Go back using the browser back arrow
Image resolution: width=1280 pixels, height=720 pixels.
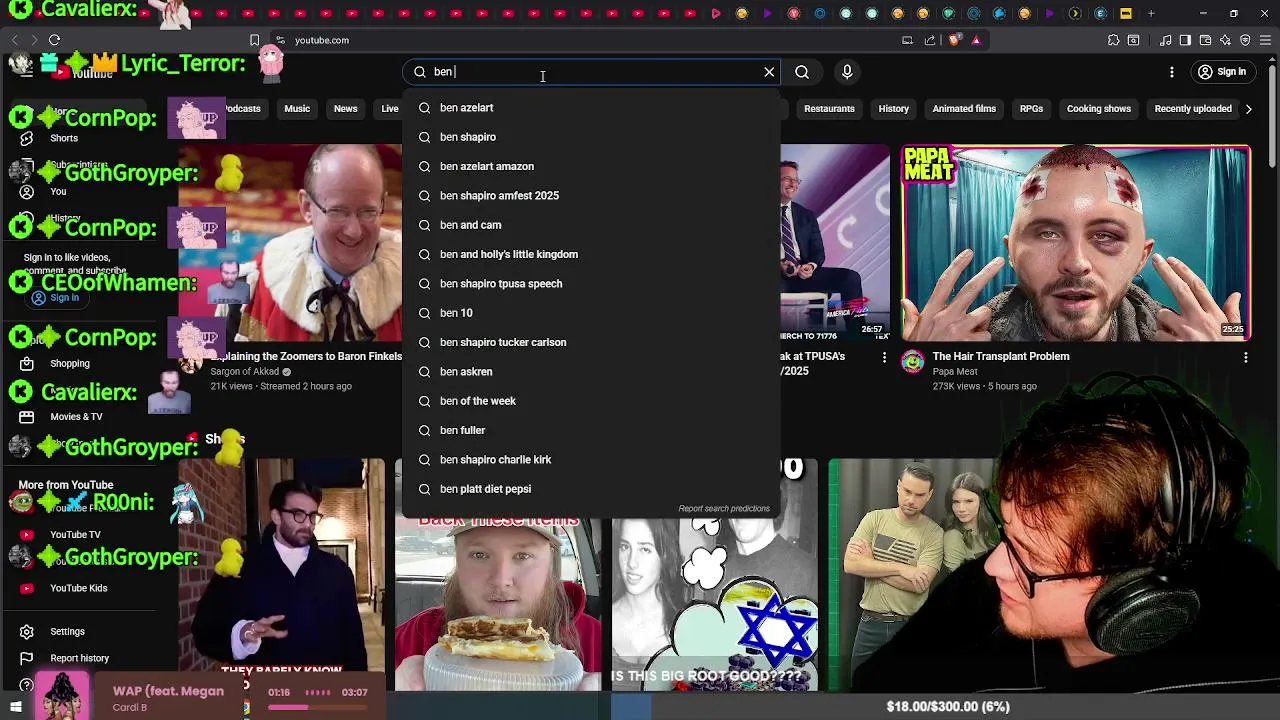(x=14, y=40)
